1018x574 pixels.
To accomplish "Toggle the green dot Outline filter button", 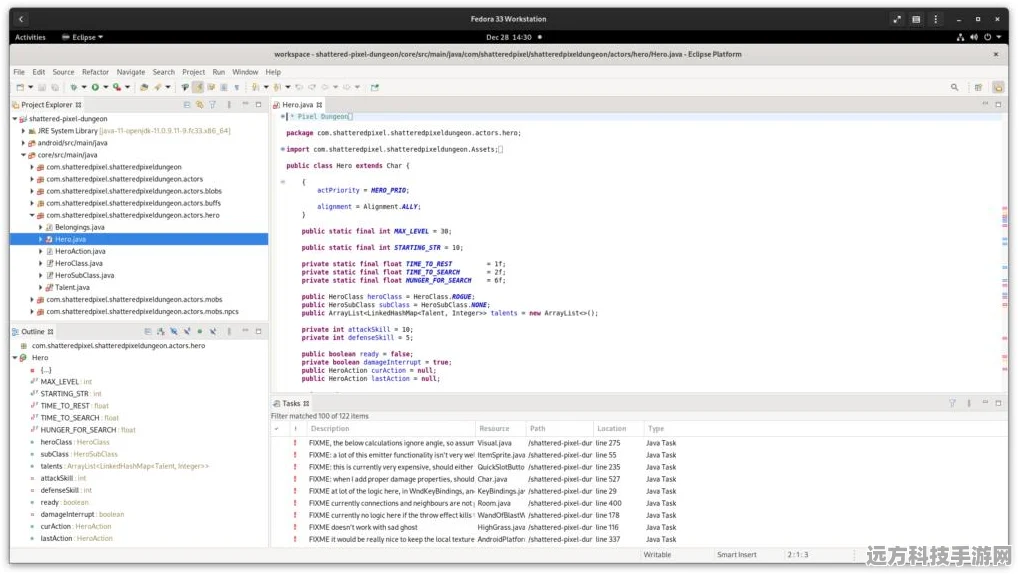I will (199, 331).
